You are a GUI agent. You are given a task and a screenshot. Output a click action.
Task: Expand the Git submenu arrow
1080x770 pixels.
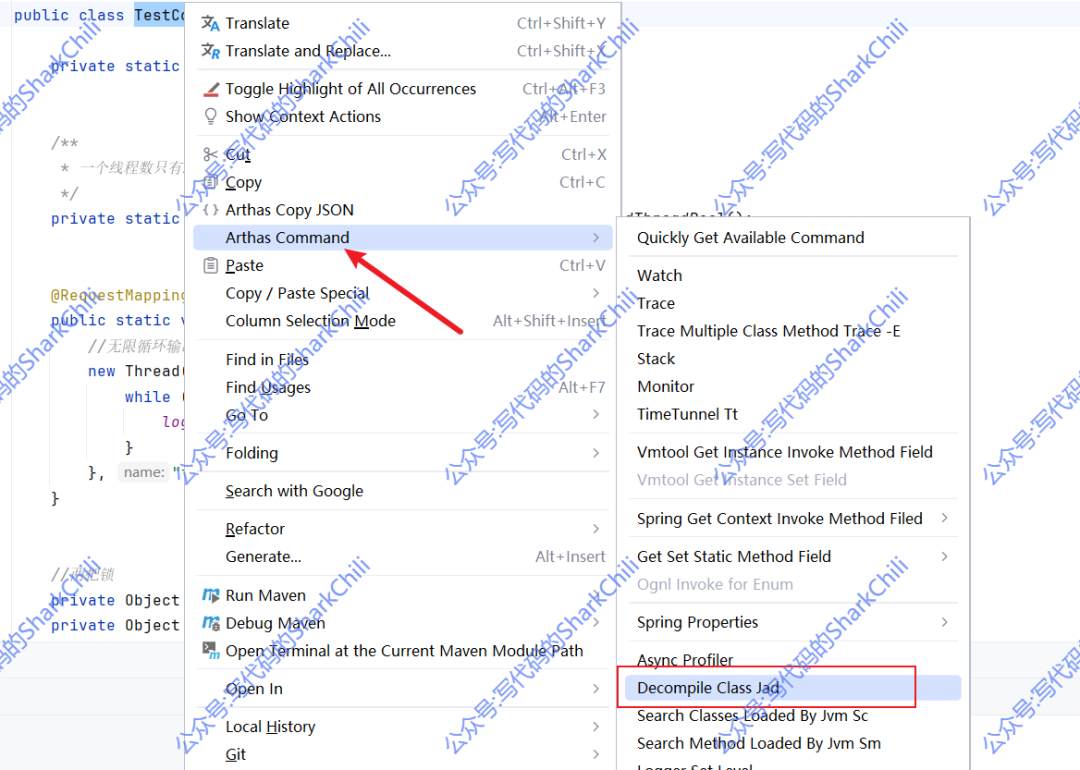click(596, 755)
